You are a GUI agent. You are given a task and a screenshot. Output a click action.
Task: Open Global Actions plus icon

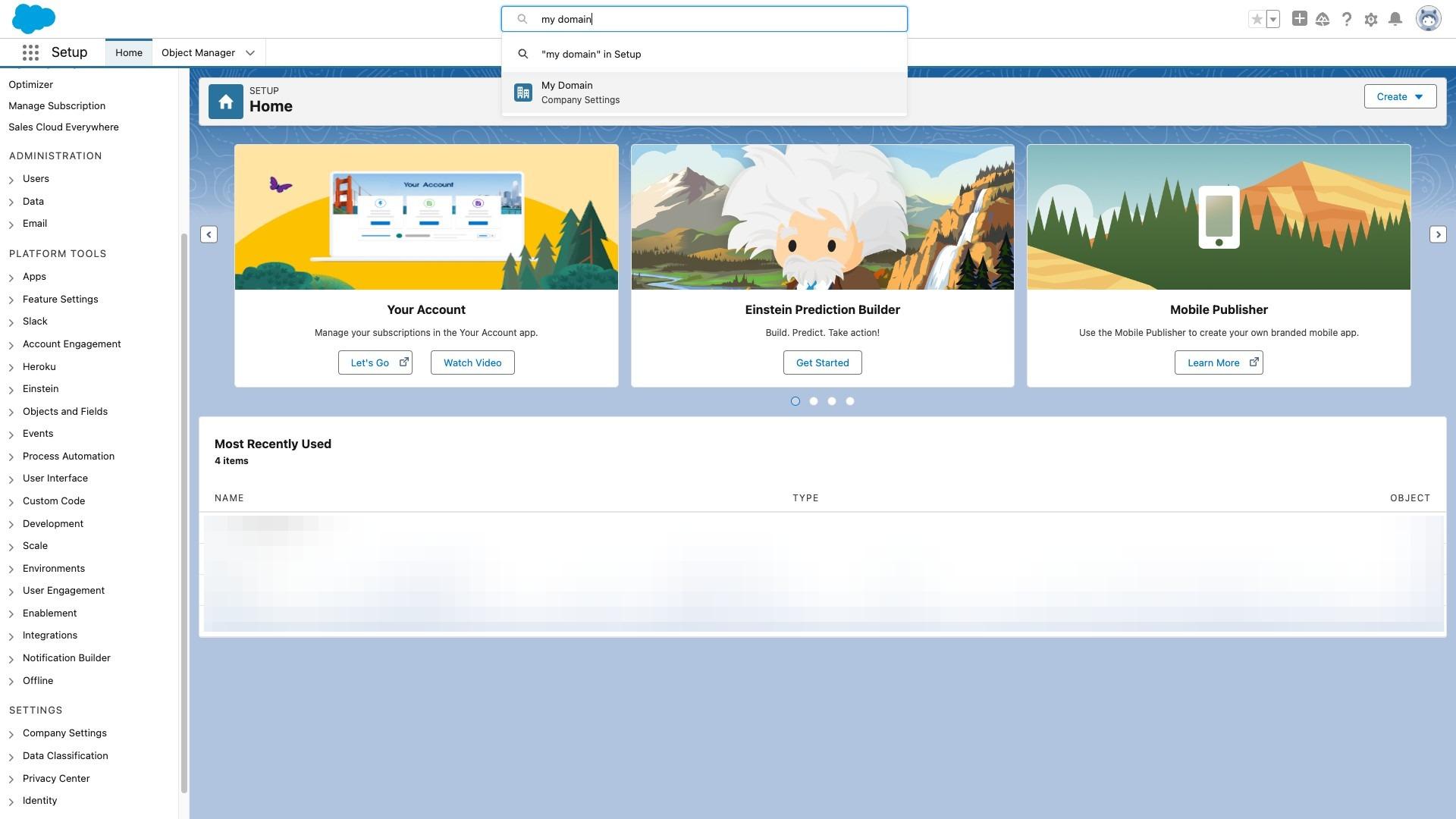pos(1299,19)
